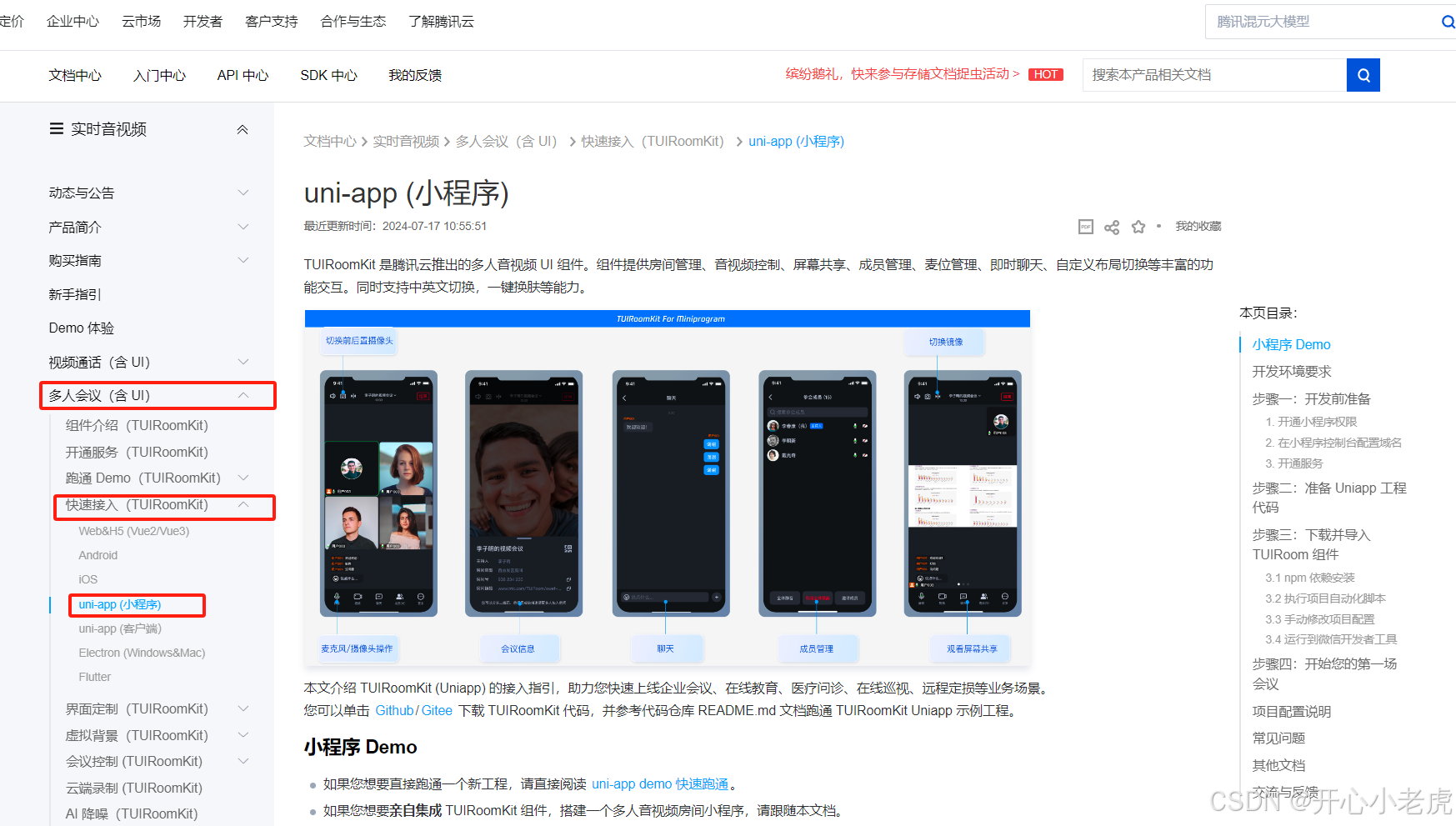Expand the 产品简介 section
1456x826 pixels.
[x=243, y=227]
